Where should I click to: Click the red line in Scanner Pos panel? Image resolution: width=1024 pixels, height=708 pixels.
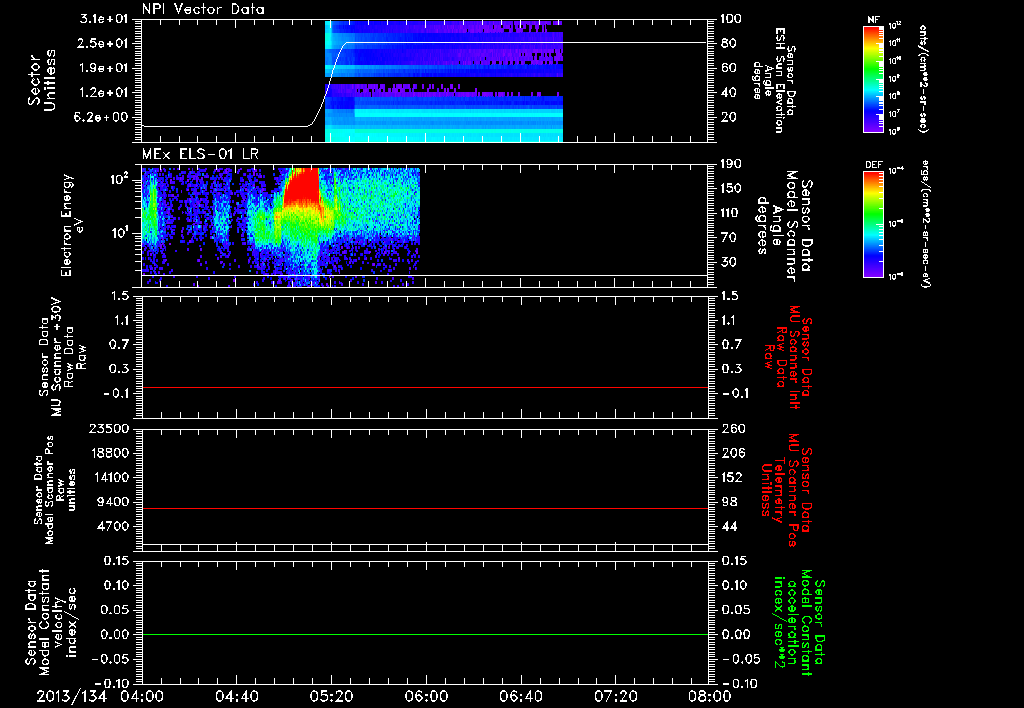[x=424, y=508]
